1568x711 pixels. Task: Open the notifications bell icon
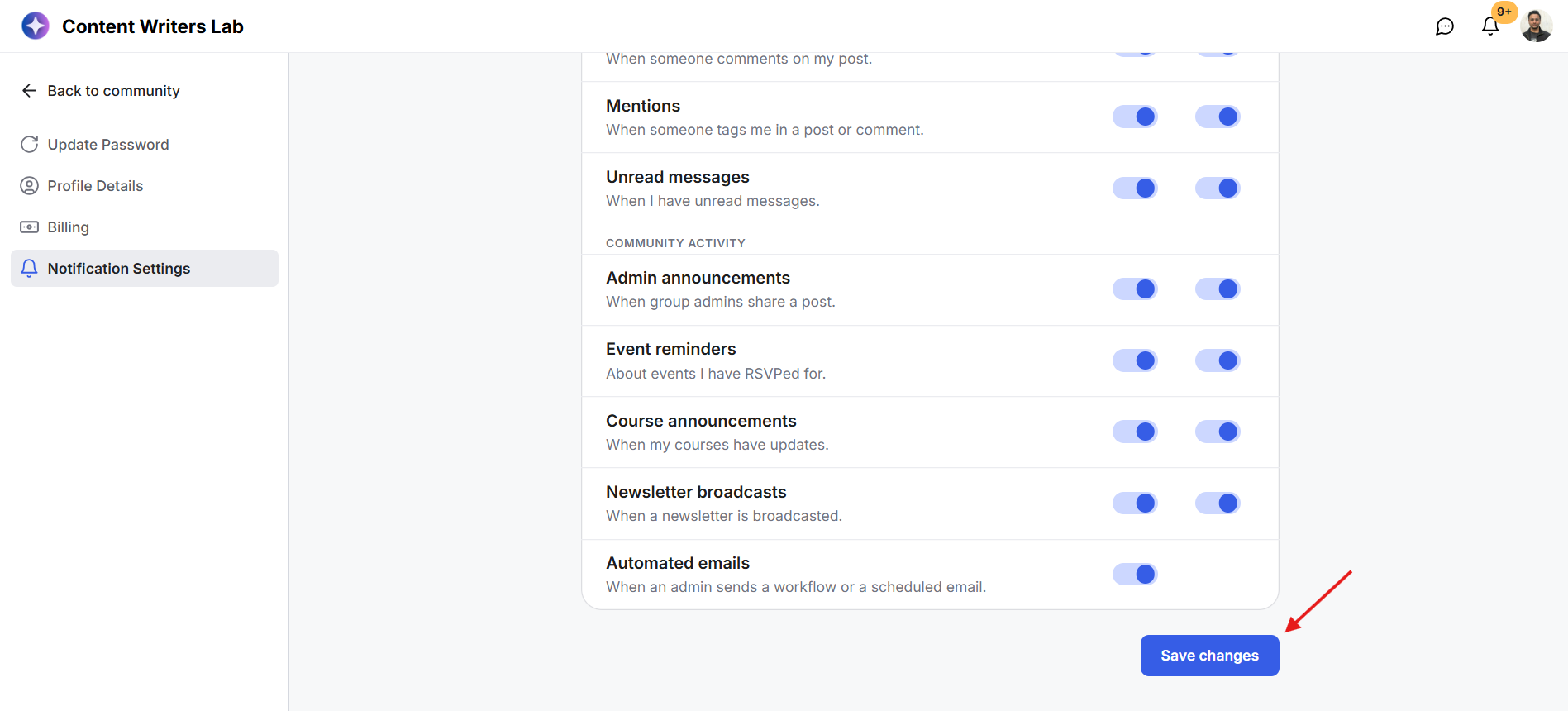coord(1490,26)
